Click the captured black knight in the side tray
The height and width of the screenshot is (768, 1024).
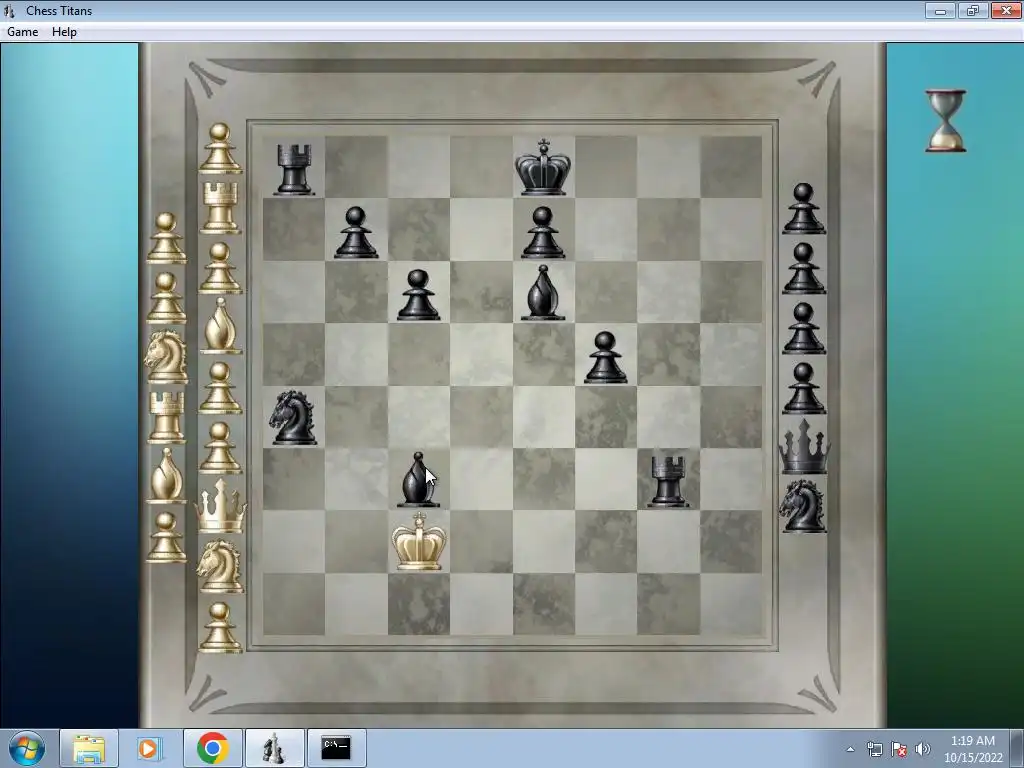pyautogui.click(x=803, y=506)
